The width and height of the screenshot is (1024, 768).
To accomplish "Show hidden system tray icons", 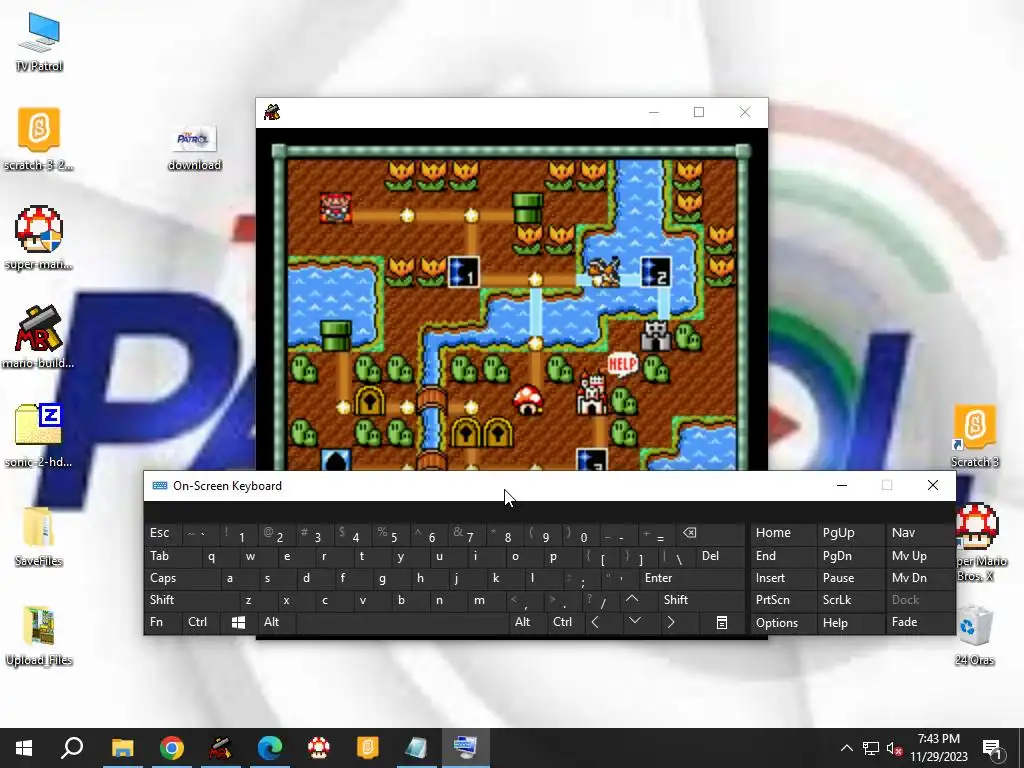I will (x=846, y=748).
